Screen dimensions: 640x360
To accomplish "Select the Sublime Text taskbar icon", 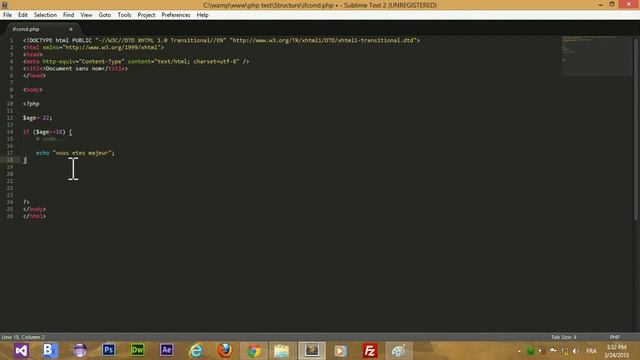I will [x=312, y=351].
